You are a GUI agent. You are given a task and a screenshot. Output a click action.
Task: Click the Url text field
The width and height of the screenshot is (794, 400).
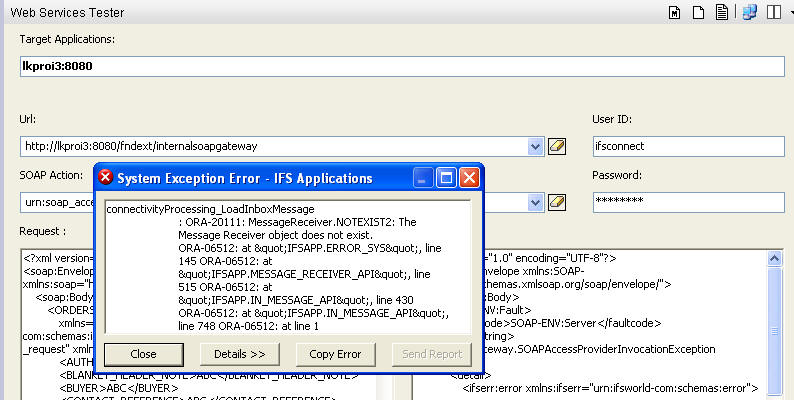pos(273,146)
